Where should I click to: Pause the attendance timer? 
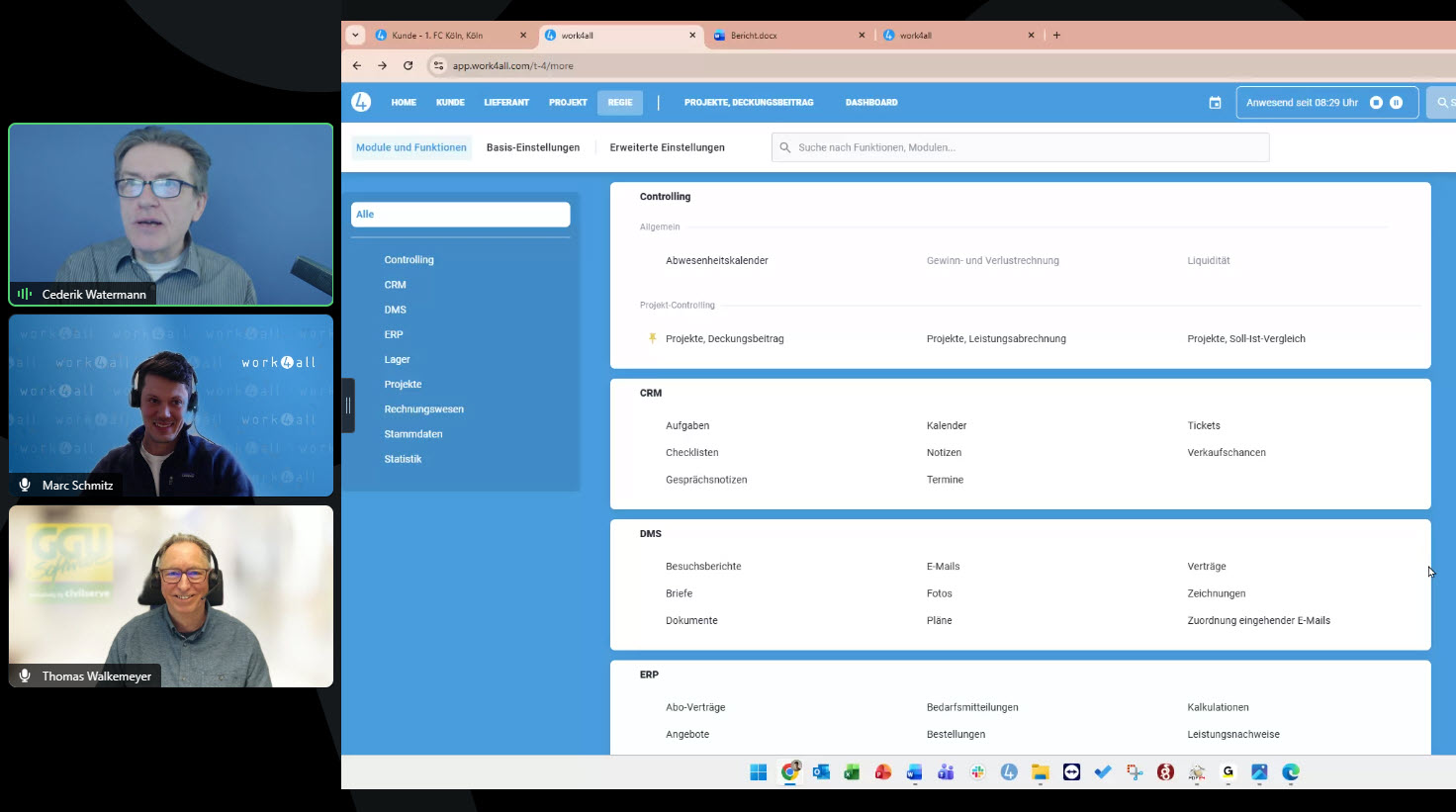(1396, 103)
